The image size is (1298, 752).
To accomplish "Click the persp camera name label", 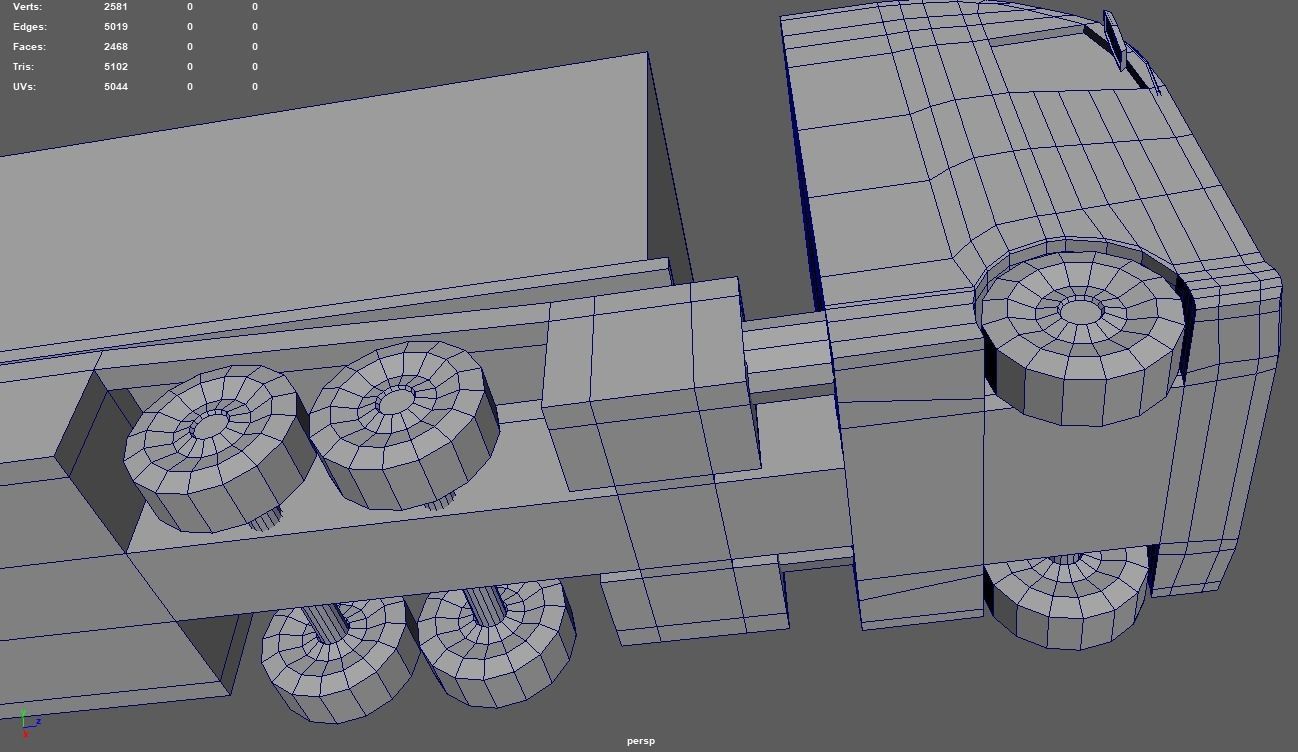I will 641,741.
